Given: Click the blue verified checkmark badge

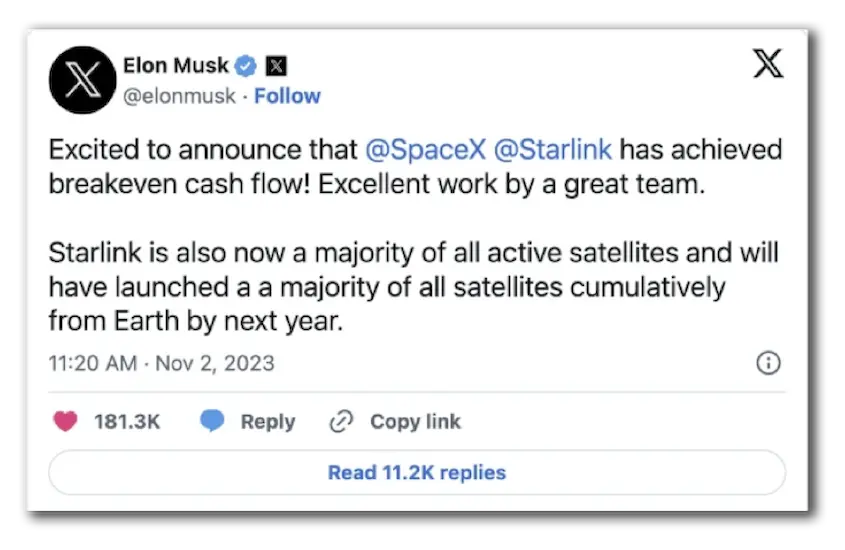Looking at the screenshot, I should point(246,66).
